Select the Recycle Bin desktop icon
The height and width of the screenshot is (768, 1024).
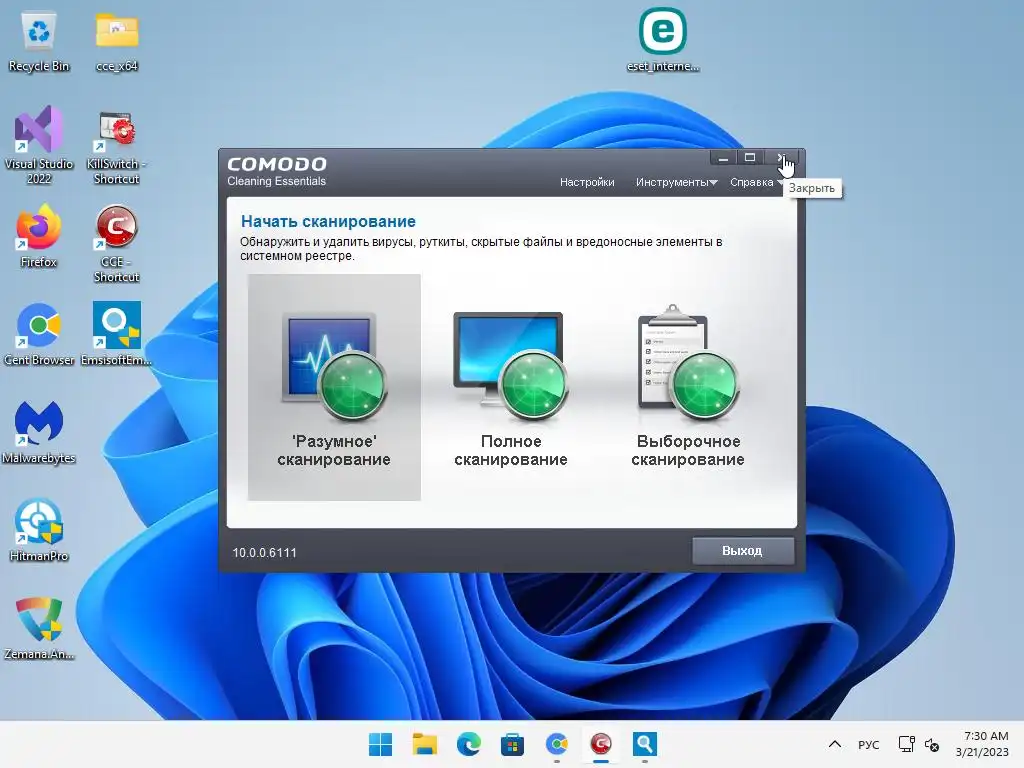click(39, 42)
